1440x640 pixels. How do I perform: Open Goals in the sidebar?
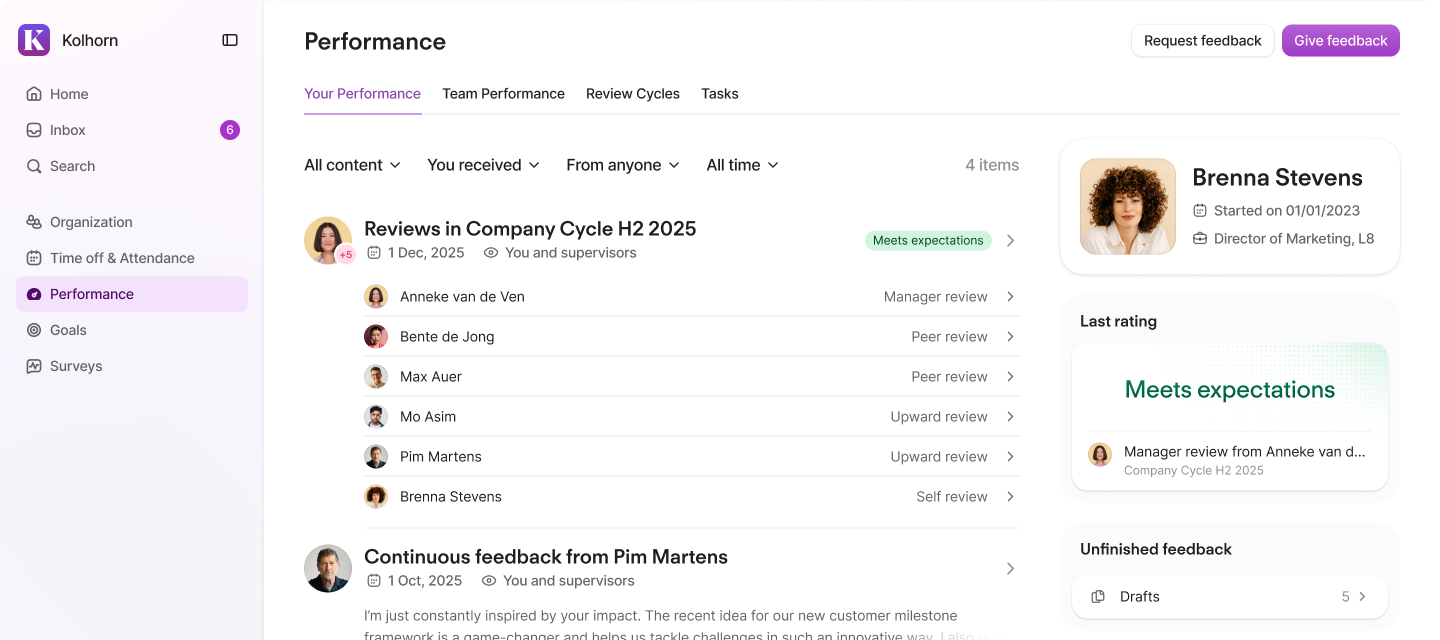(x=132, y=330)
